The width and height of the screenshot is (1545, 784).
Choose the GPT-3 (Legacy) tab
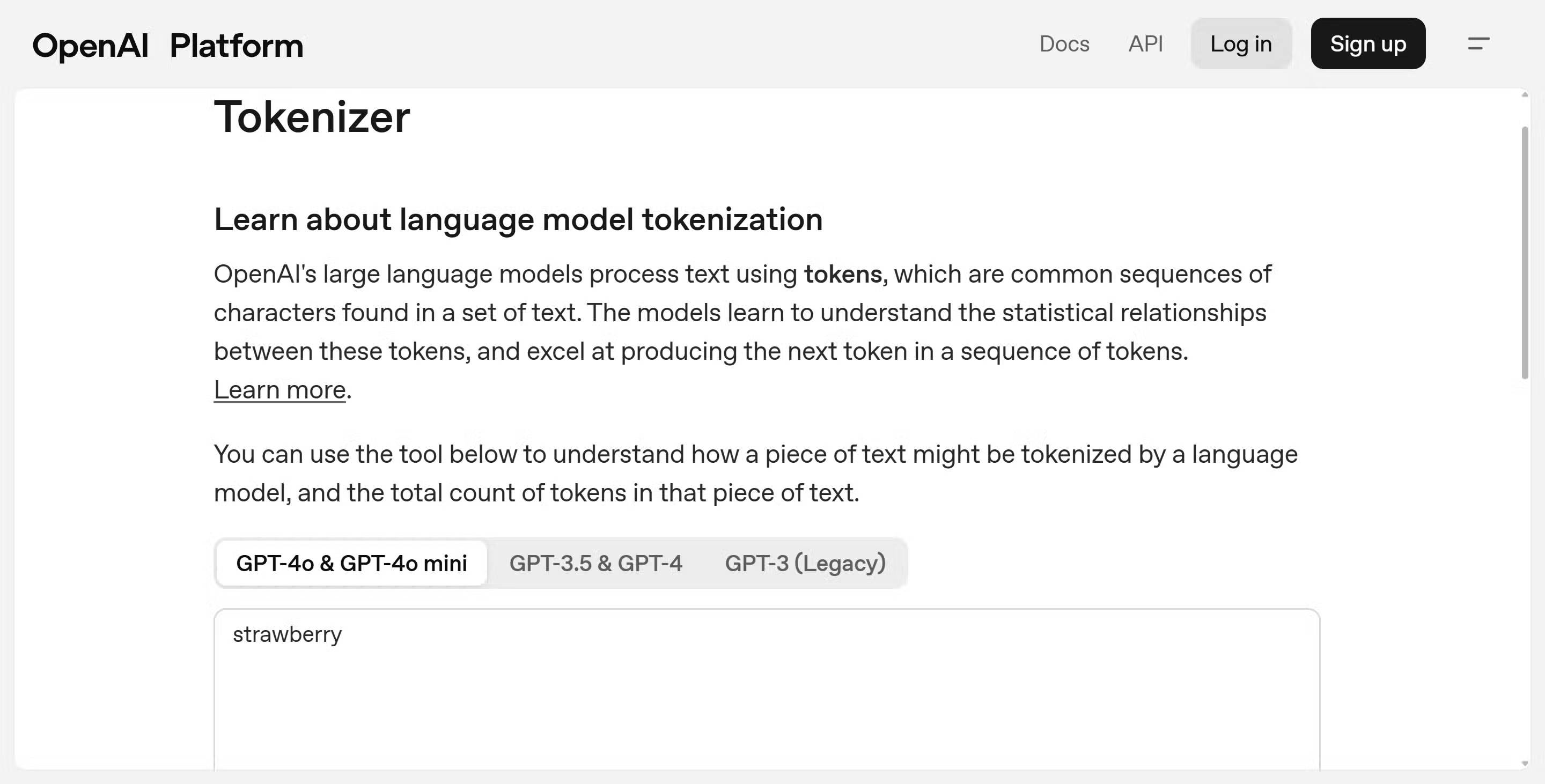point(805,564)
